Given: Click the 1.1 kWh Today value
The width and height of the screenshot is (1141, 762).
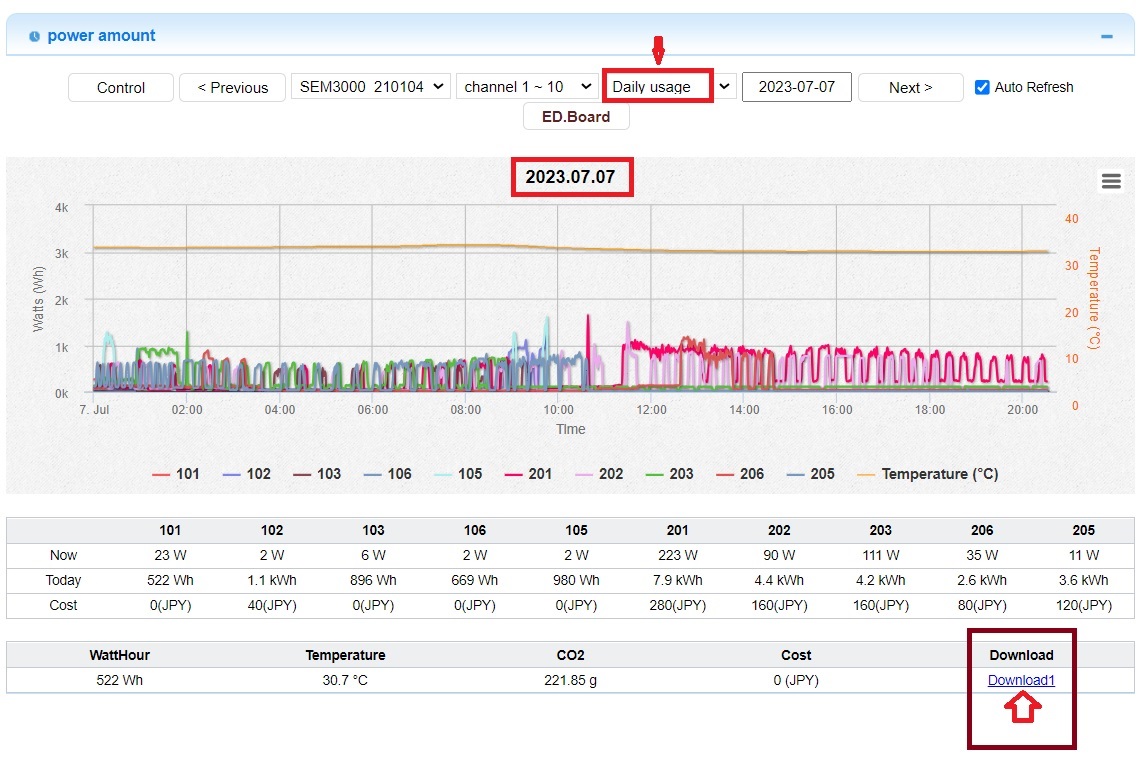Looking at the screenshot, I should (272, 580).
